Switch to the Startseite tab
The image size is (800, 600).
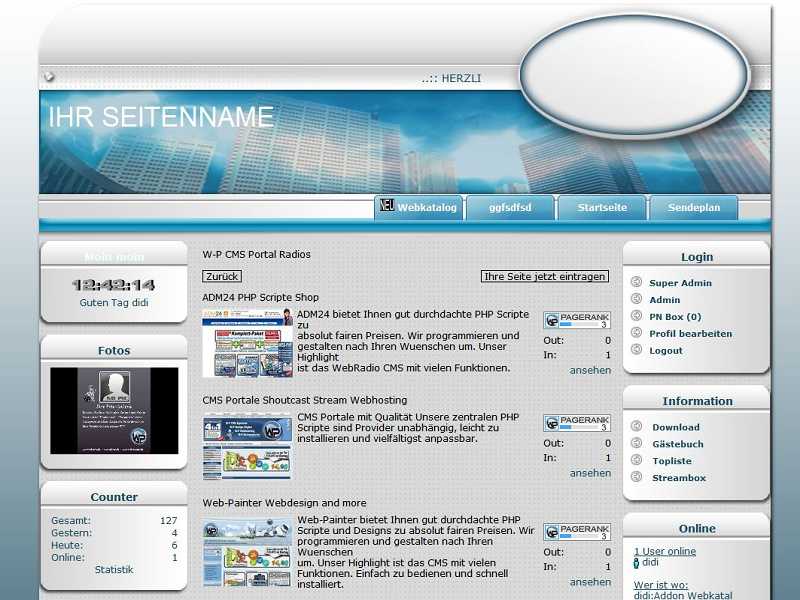pos(602,208)
